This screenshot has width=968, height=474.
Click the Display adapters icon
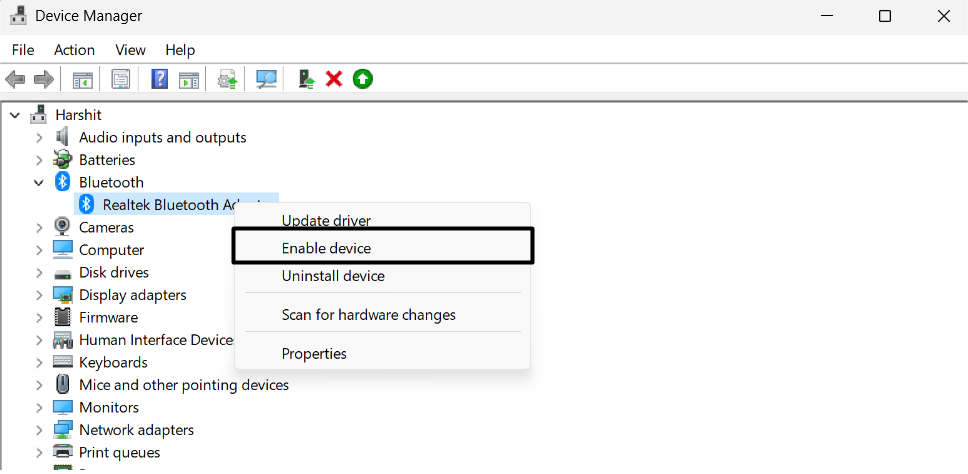62,294
